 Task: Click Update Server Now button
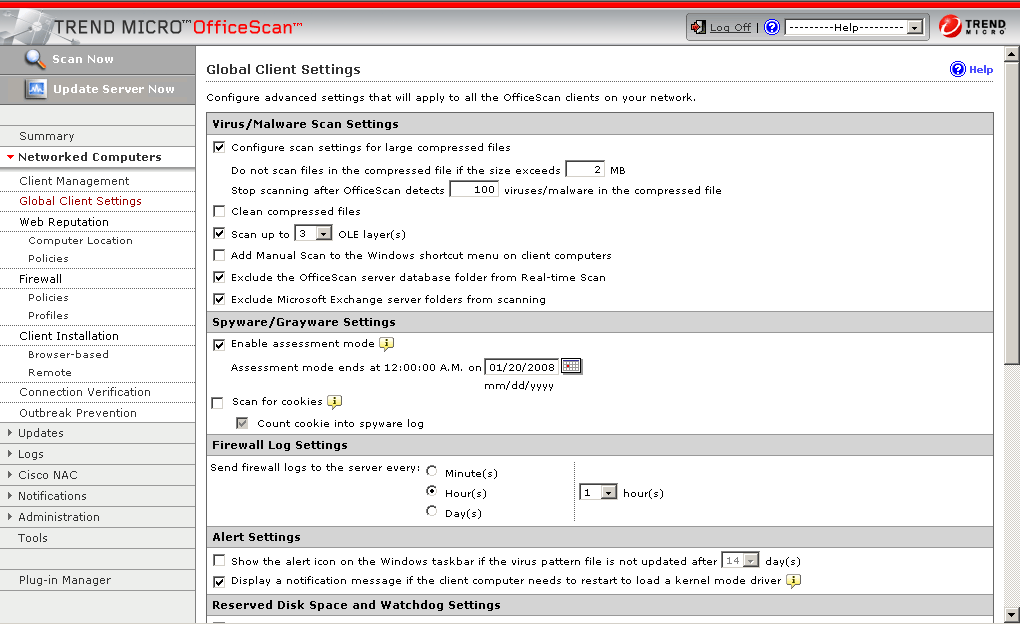coord(98,89)
